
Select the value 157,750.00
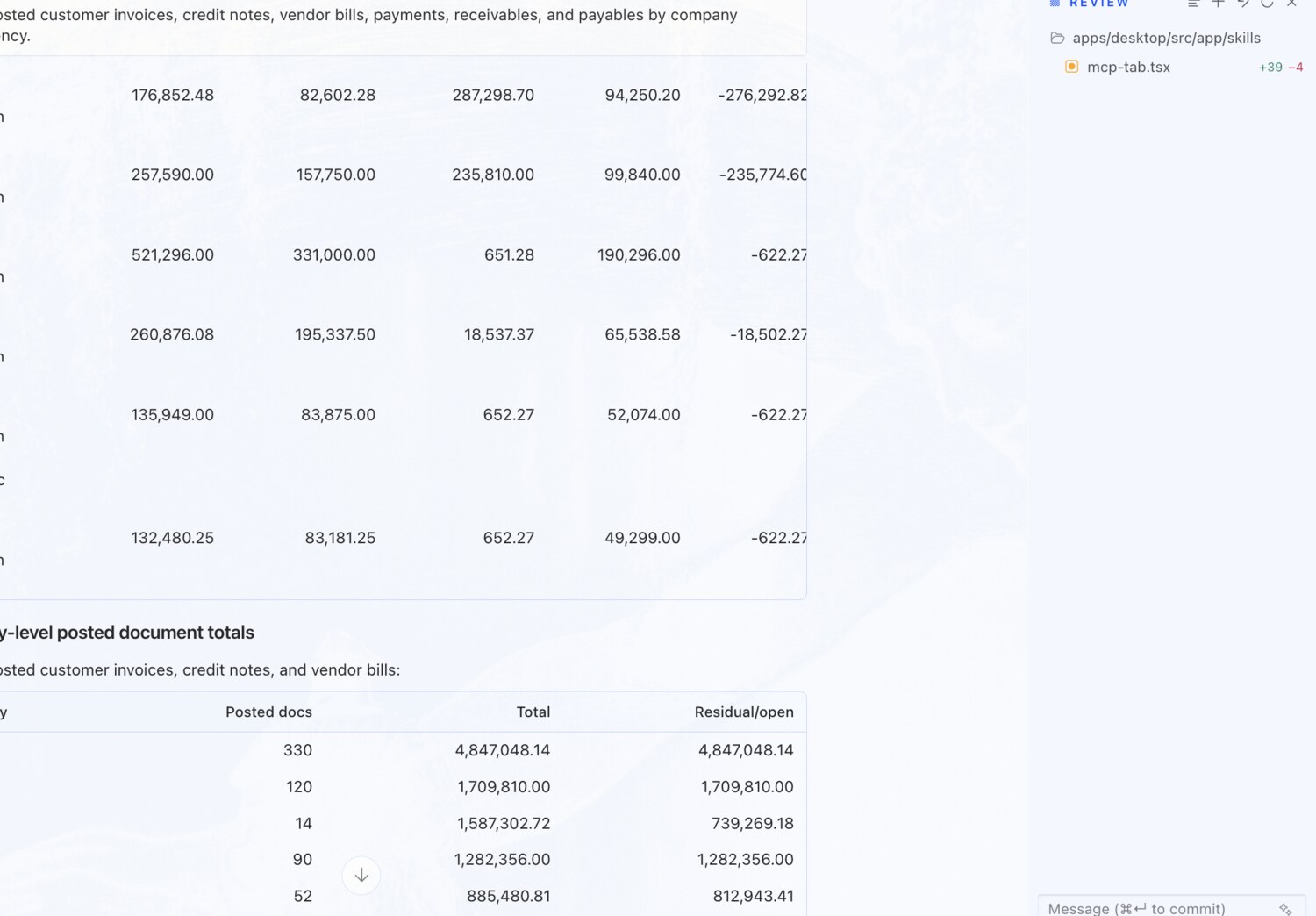pyautogui.click(x=336, y=175)
